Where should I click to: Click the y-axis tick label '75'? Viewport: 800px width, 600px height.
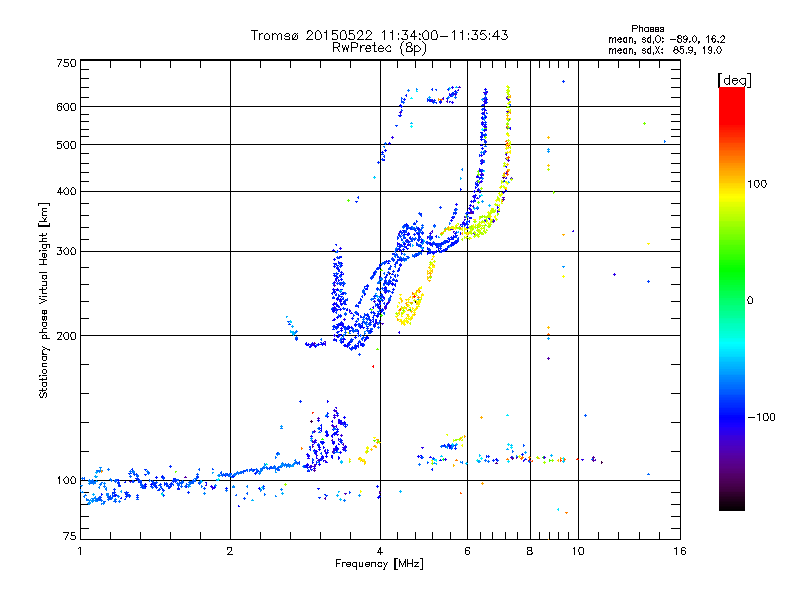point(69,536)
